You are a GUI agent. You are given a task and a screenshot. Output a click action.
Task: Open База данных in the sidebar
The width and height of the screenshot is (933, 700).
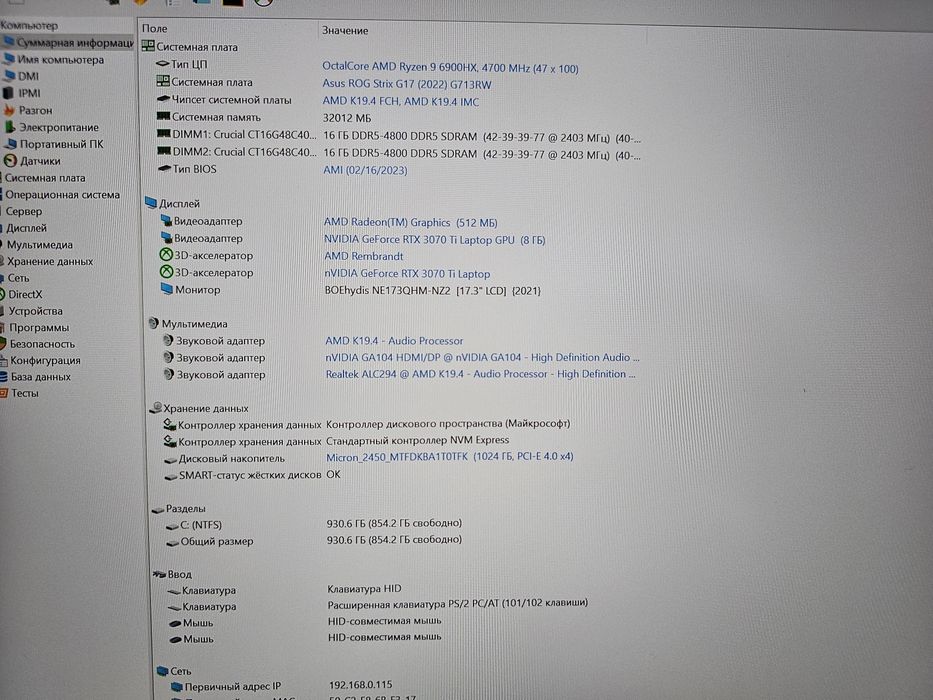[x=40, y=376]
